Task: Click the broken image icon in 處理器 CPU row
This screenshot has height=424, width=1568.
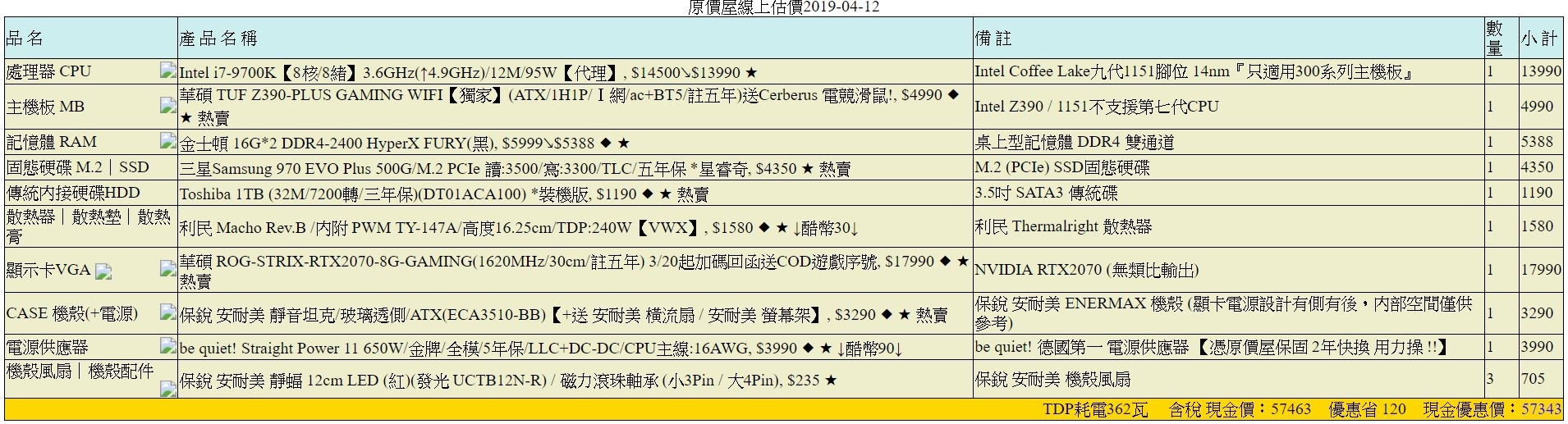Action: coord(167,71)
